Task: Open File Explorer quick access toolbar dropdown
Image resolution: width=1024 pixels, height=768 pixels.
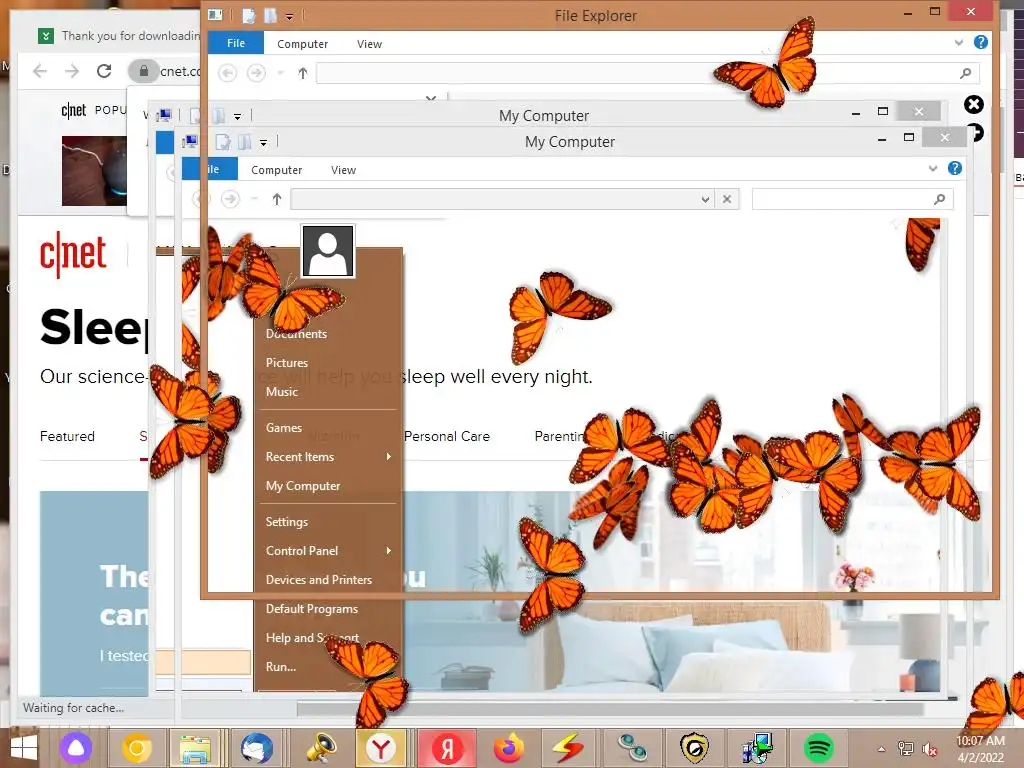Action: (289, 16)
